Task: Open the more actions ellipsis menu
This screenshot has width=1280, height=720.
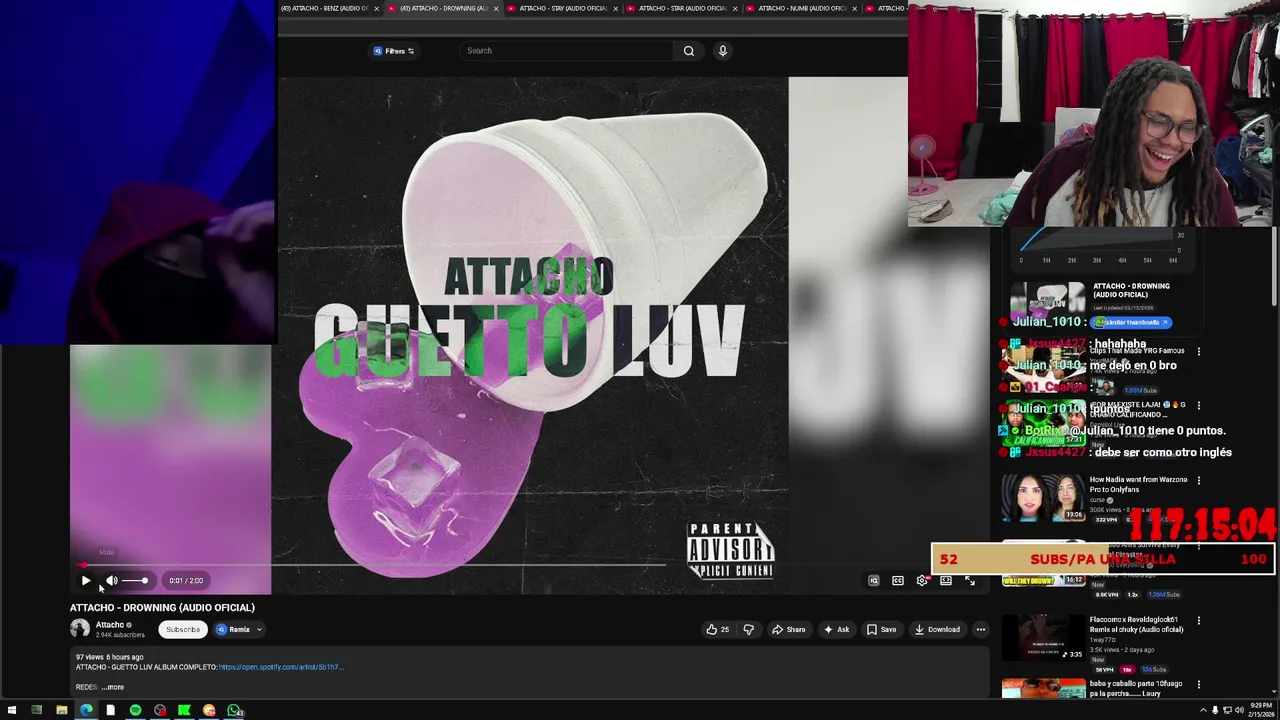Action: point(981,629)
